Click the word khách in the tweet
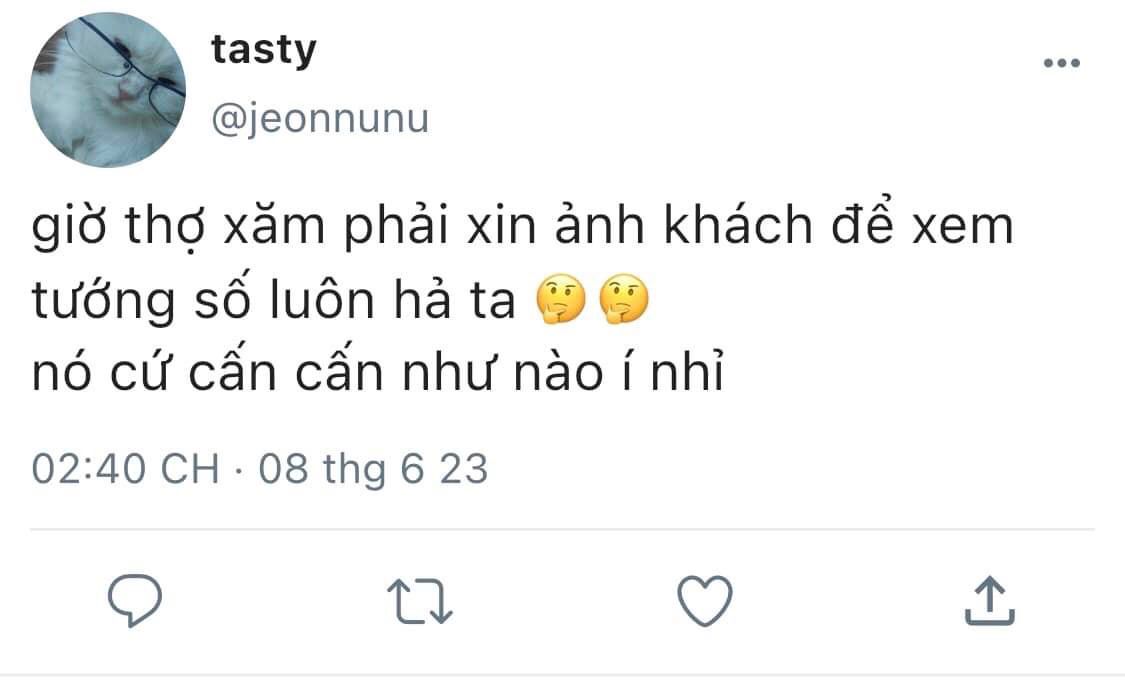Image resolution: width=1125 pixels, height=681 pixels. [738, 225]
